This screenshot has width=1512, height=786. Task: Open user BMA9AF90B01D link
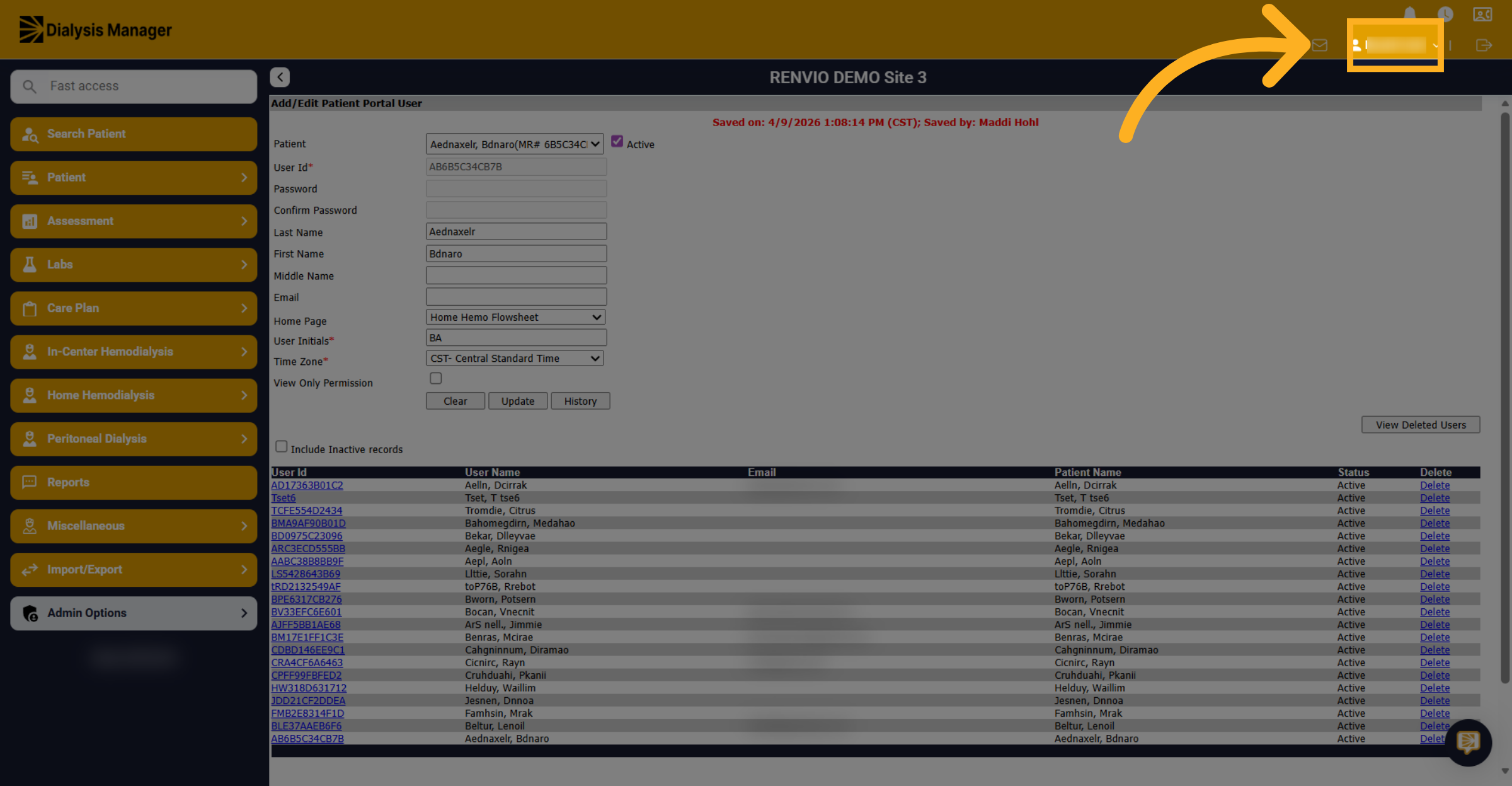(x=308, y=523)
